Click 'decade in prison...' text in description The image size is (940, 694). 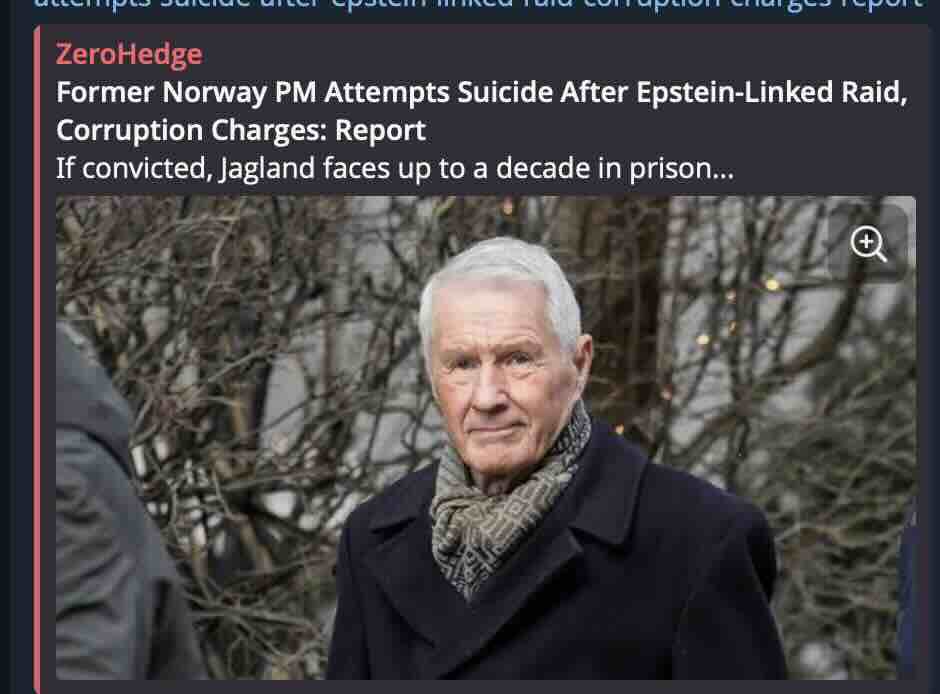[614, 169]
